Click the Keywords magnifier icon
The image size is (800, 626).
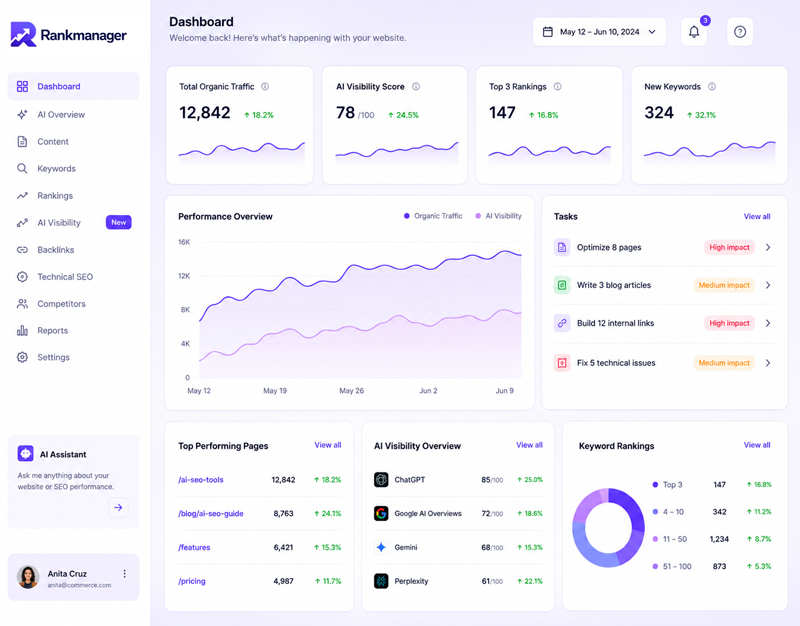click(x=22, y=168)
